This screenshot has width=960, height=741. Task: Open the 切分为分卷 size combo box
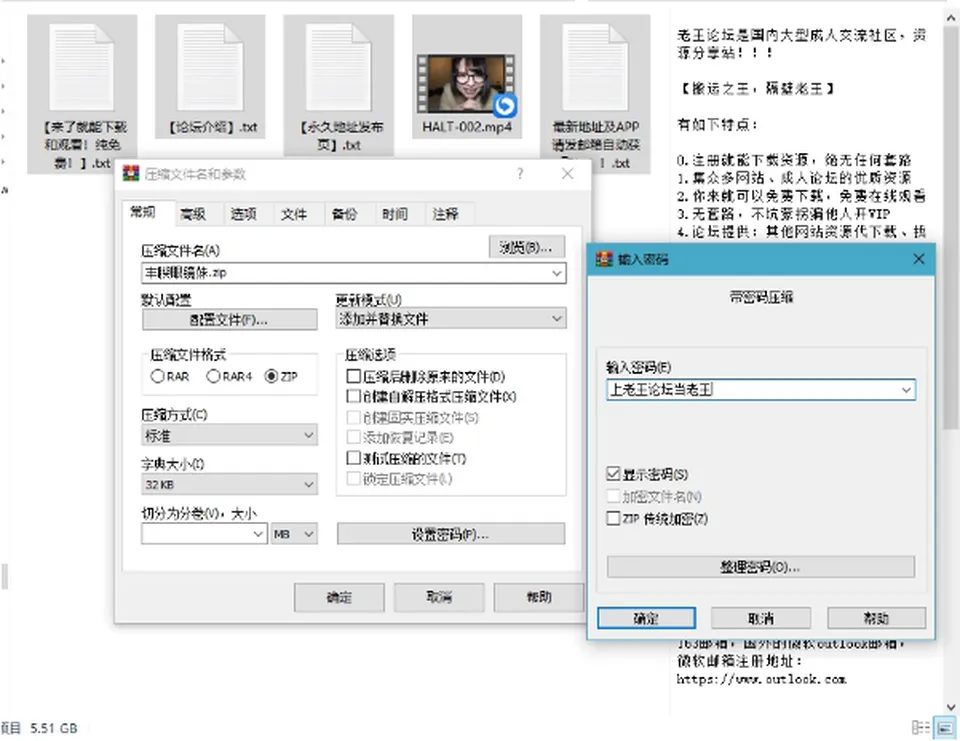pos(204,534)
